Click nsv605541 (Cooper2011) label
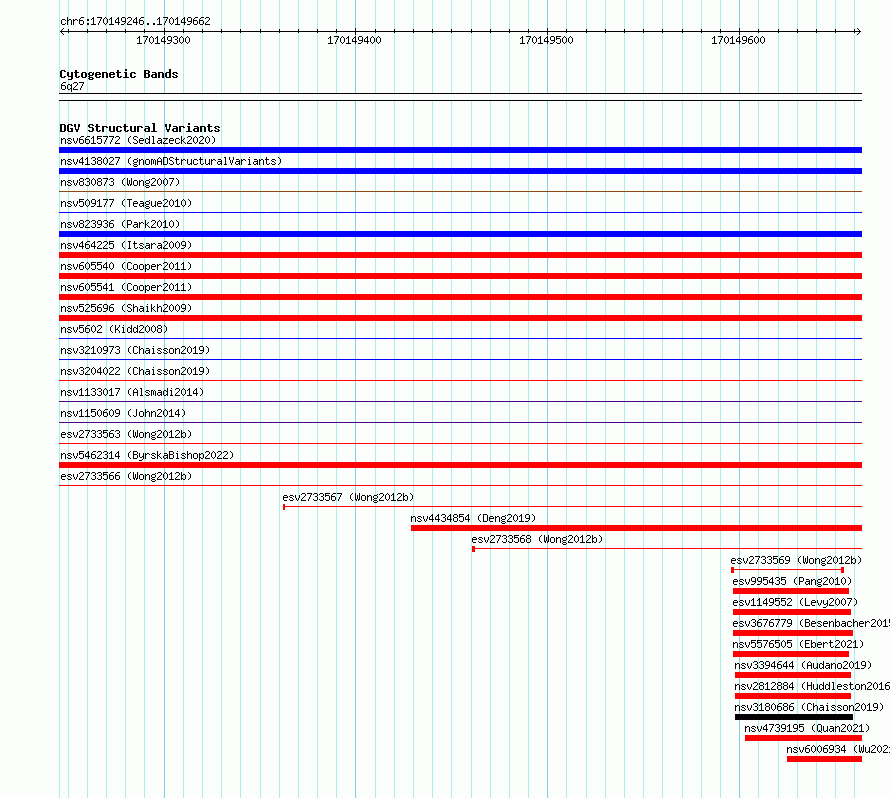 (x=126, y=287)
